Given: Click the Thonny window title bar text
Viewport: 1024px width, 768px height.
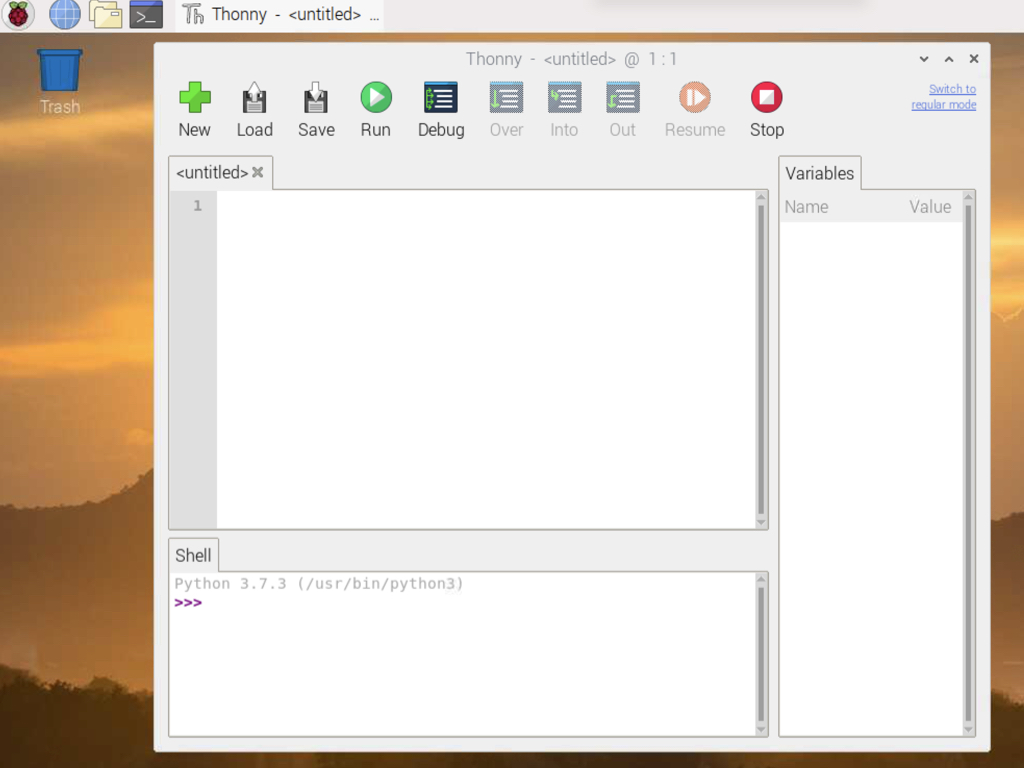Looking at the screenshot, I should (x=571, y=59).
